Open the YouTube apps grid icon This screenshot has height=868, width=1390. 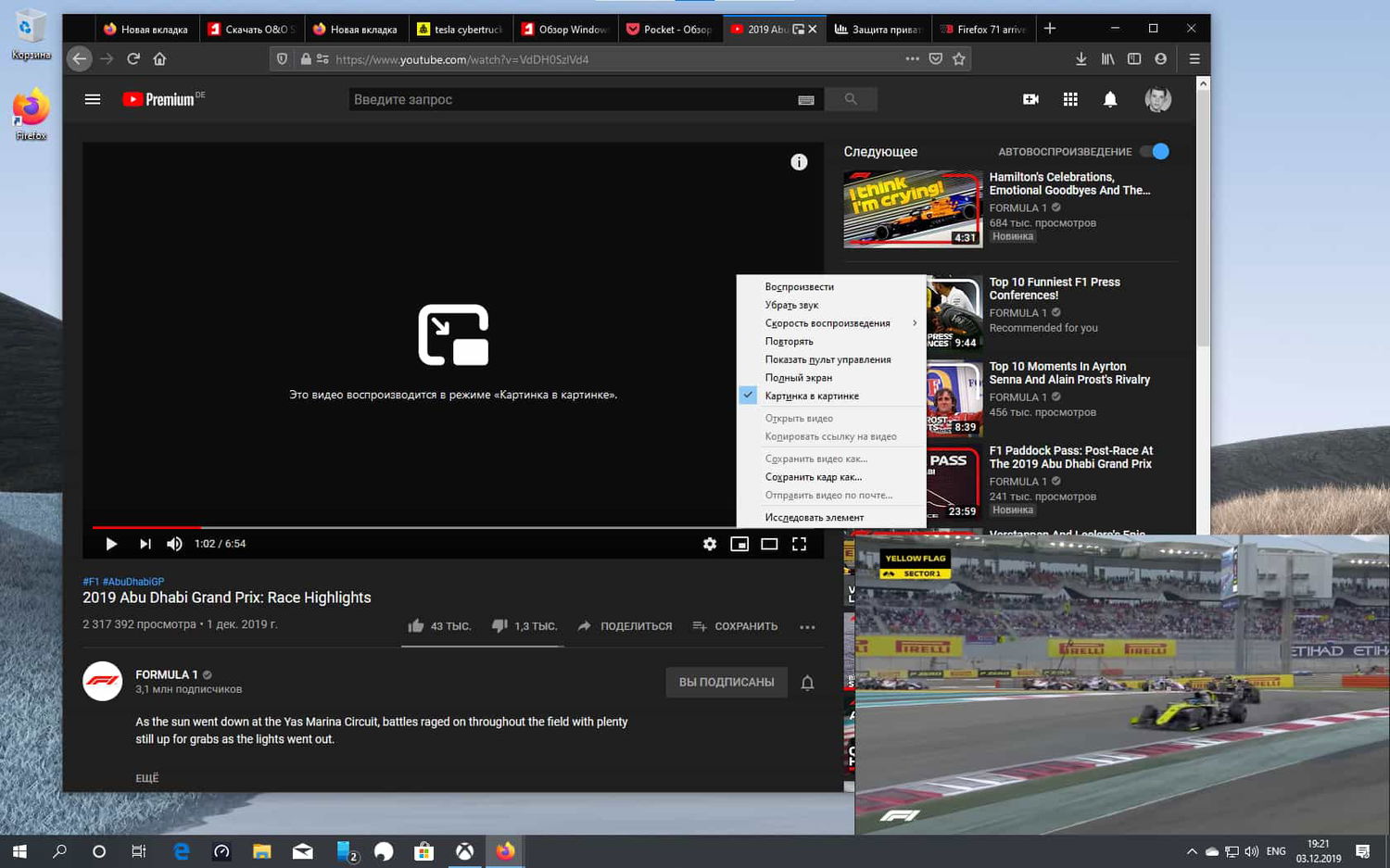coord(1070,99)
